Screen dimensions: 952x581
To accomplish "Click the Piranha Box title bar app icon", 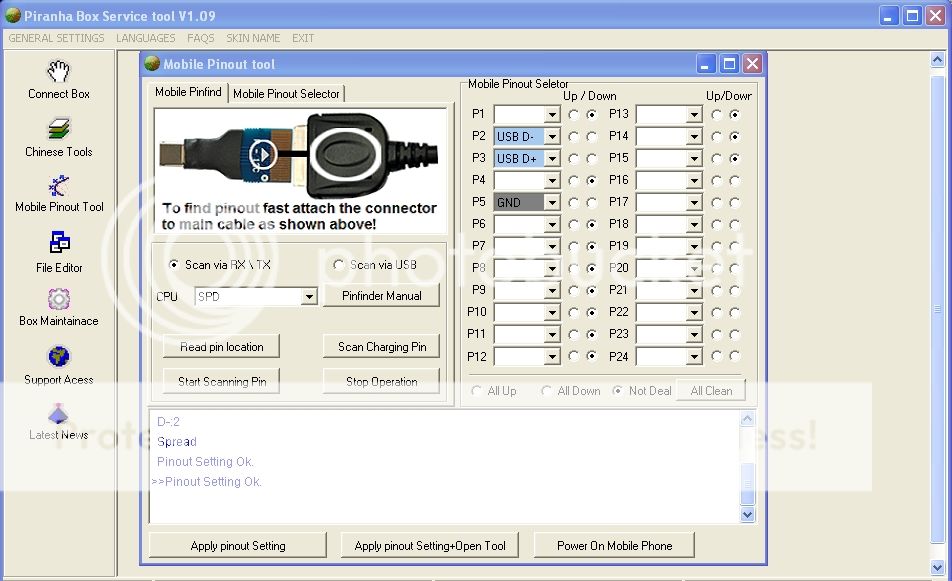I will (x=13, y=15).
